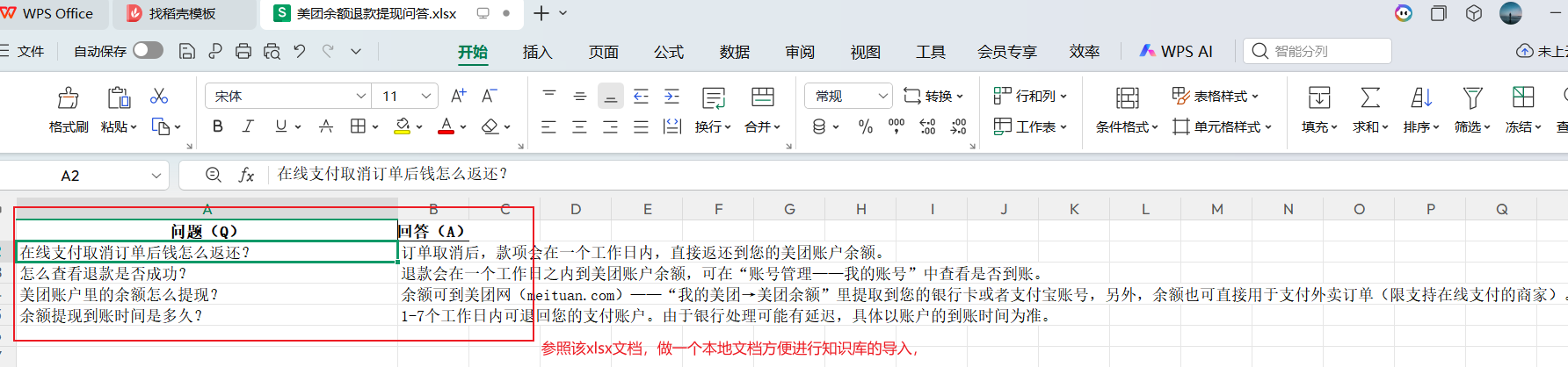Click the decrease indent icon

pos(642,96)
